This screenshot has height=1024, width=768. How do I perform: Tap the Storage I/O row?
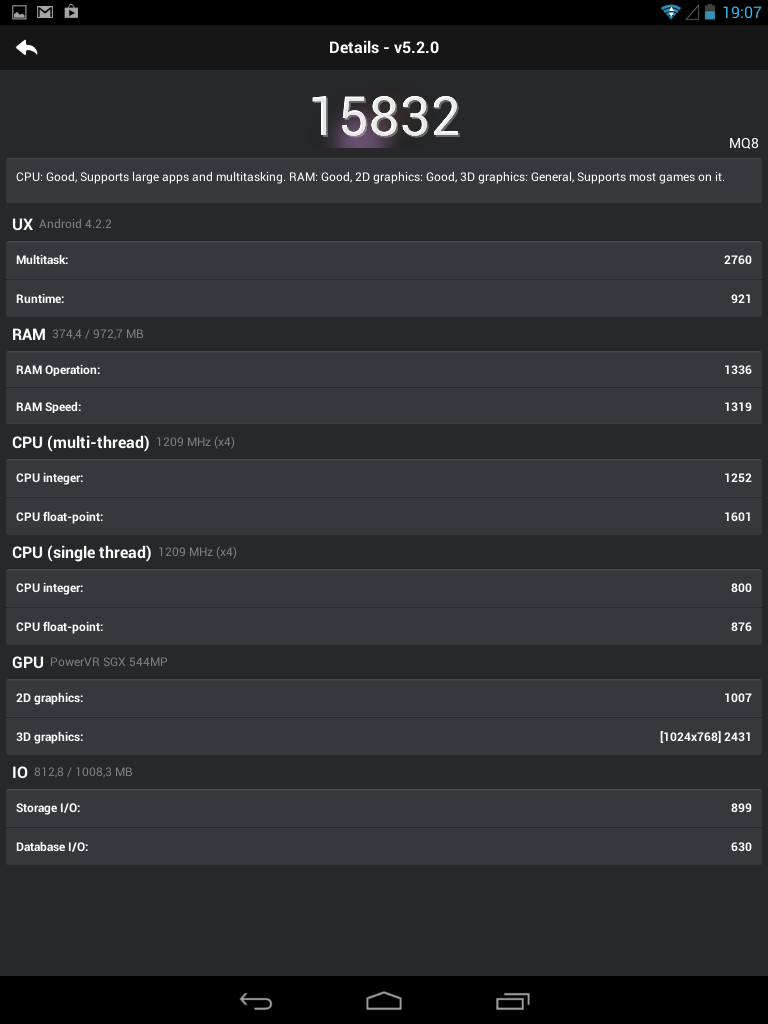tap(384, 808)
